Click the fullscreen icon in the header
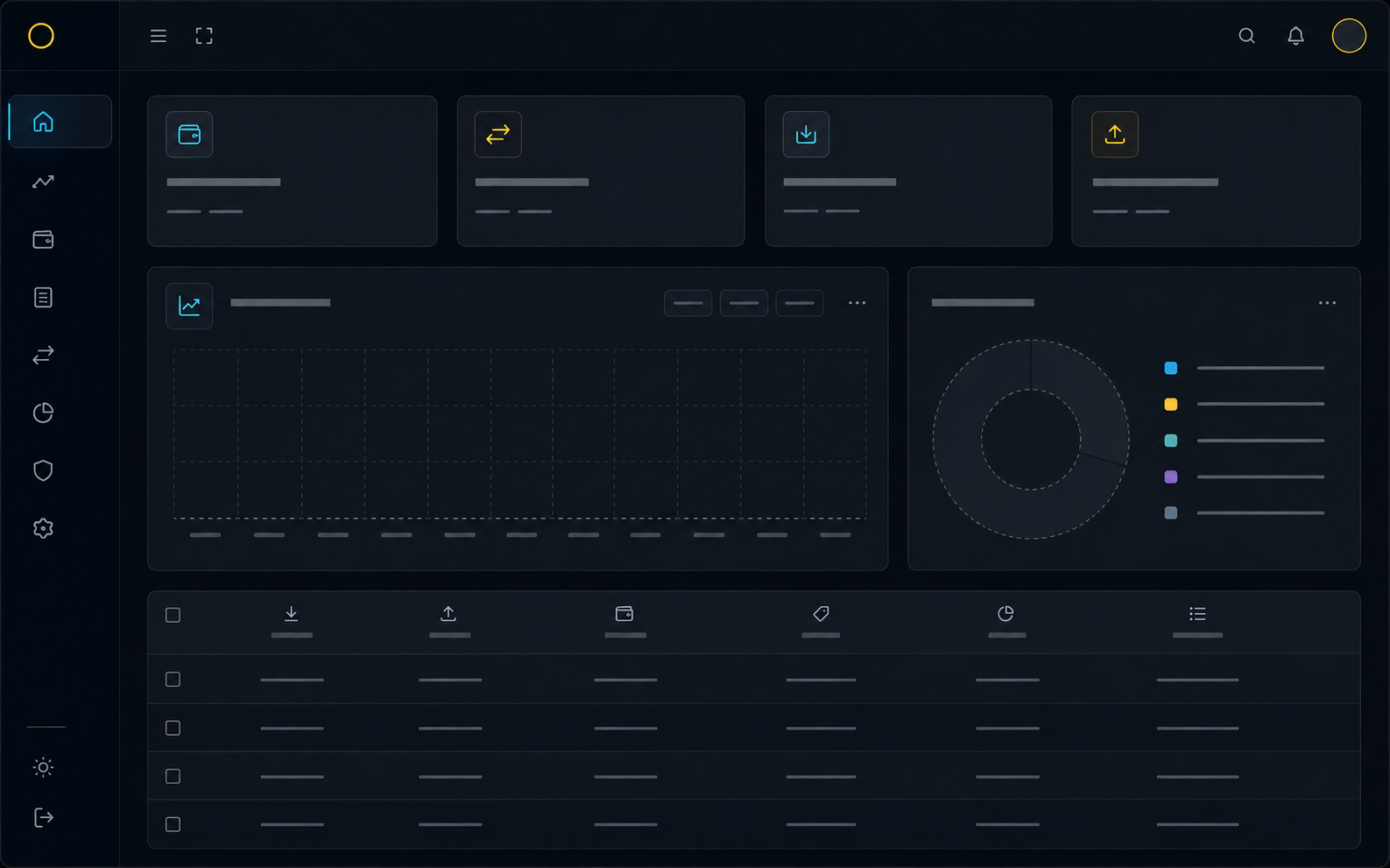This screenshot has height=868, width=1390. coord(204,36)
